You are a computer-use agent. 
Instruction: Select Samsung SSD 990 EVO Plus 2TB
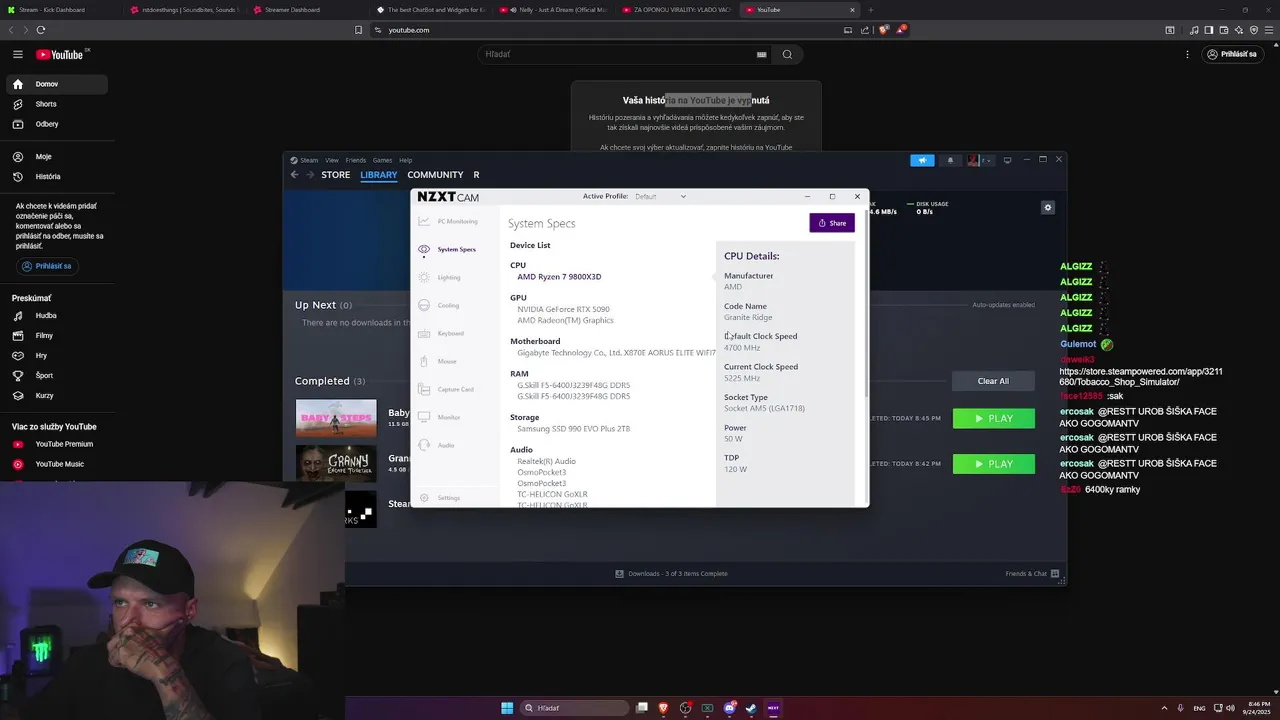coord(573,428)
